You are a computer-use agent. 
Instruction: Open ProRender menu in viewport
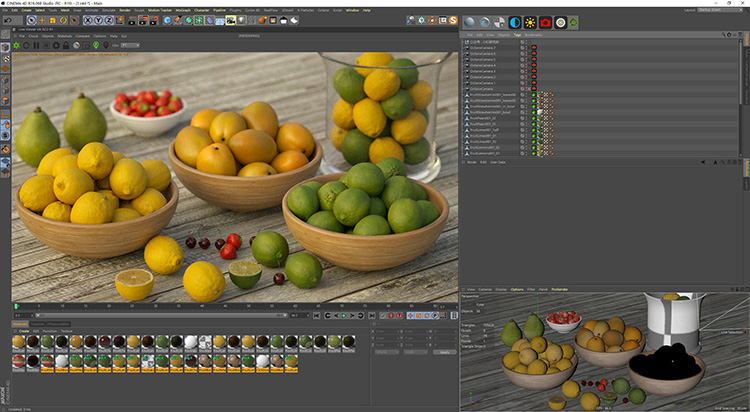tap(560, 290)
